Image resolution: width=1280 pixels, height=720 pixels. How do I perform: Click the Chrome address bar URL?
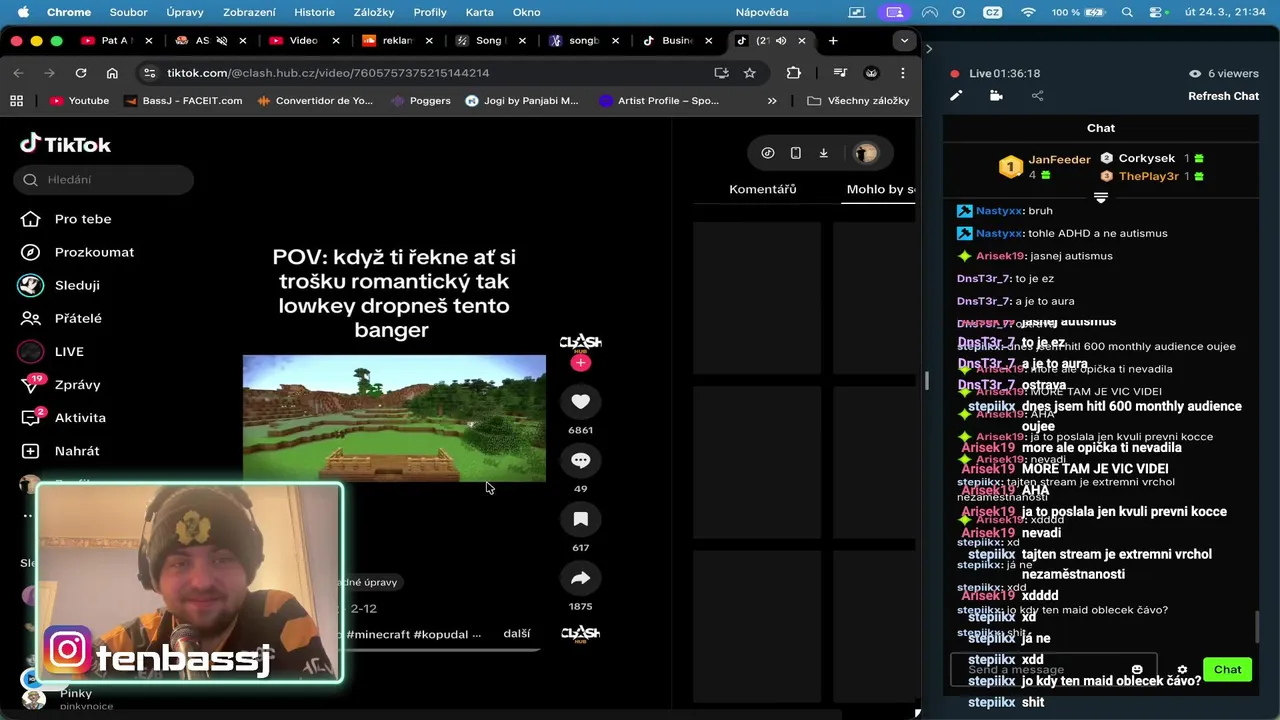pos(328,73)
